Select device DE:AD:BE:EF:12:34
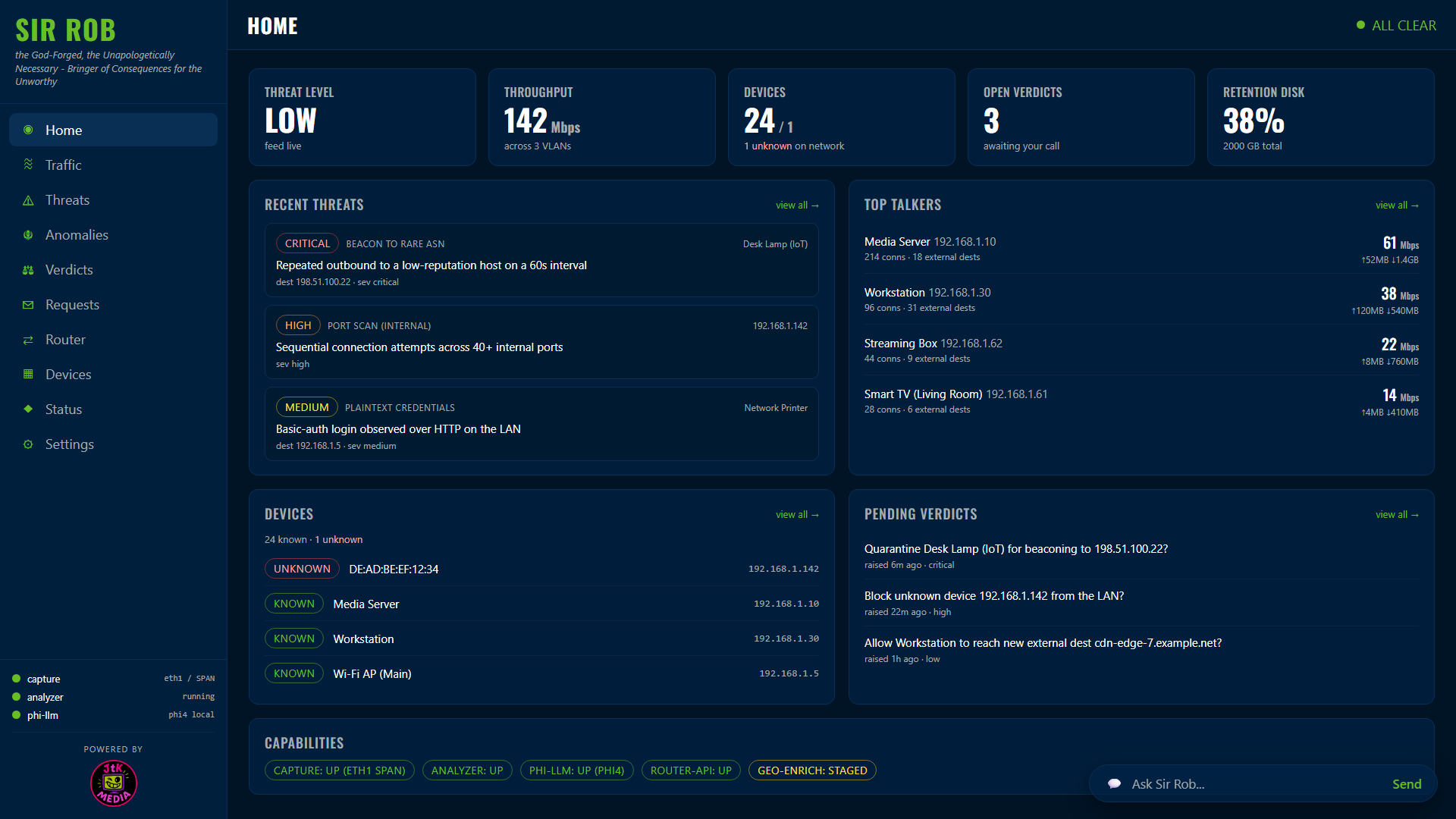 (x=541, y=569)
